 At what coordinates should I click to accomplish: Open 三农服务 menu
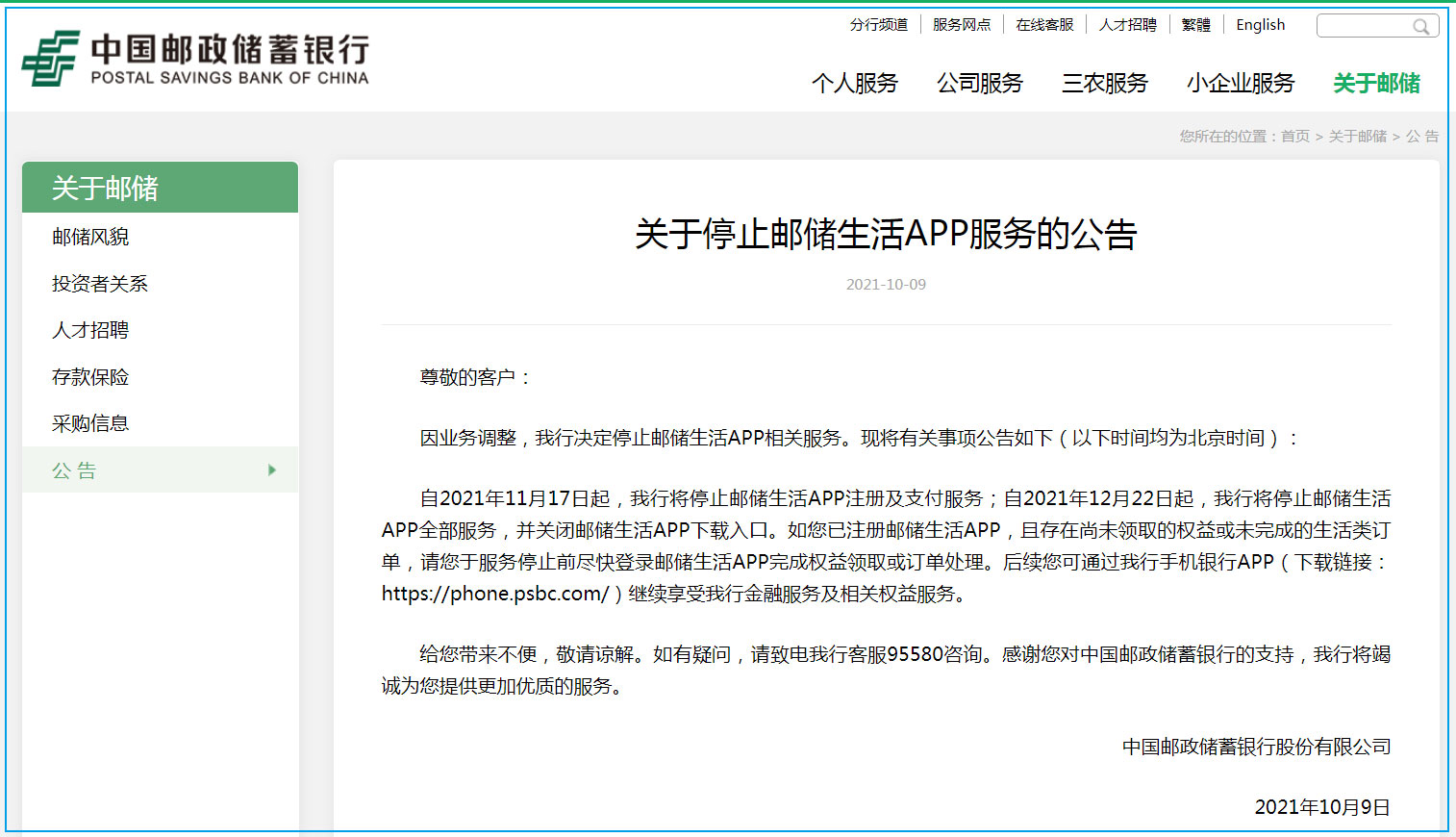[x=1105, y=84]
